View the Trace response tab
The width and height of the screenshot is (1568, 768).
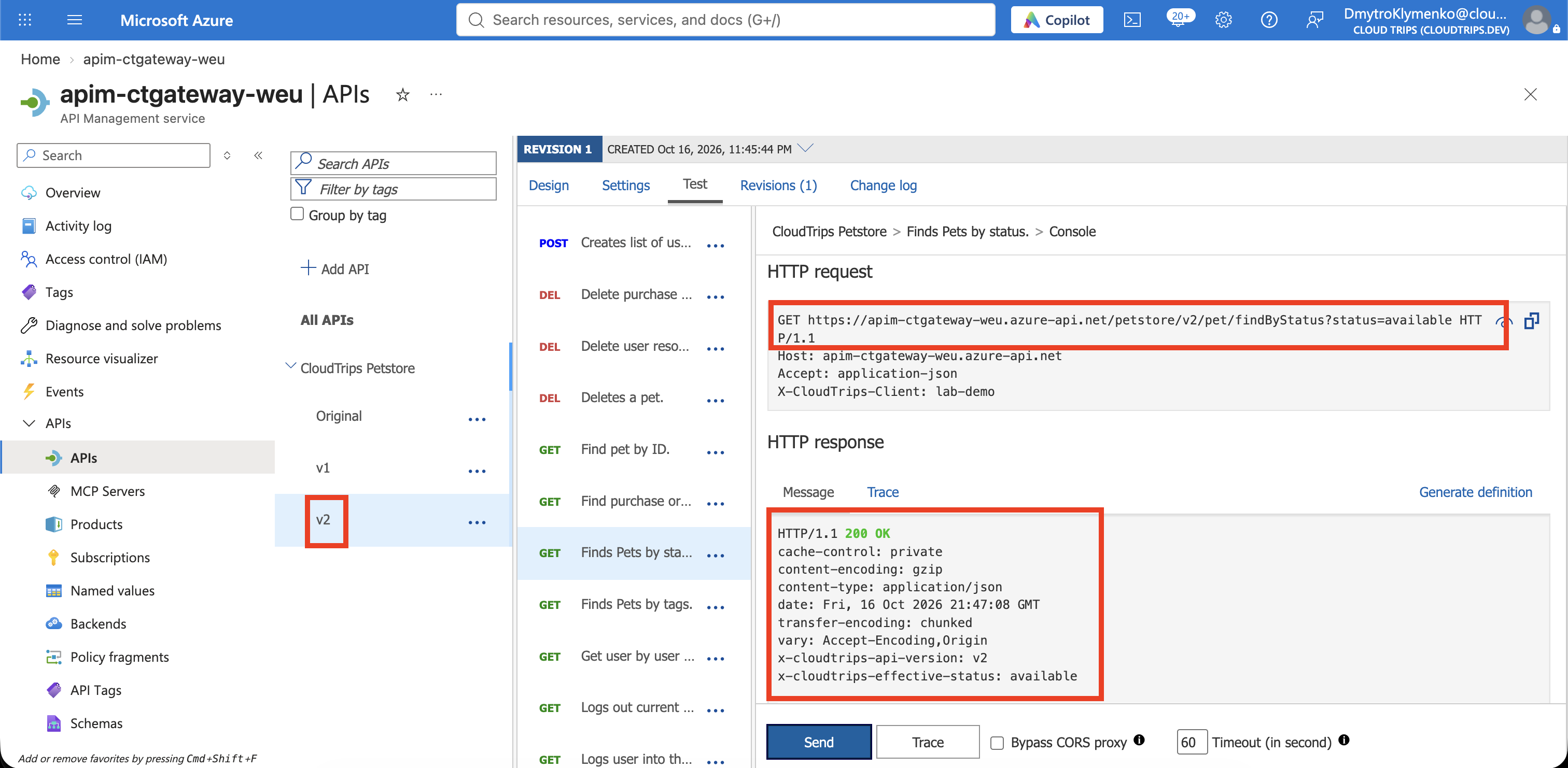[x=883, y=492]
